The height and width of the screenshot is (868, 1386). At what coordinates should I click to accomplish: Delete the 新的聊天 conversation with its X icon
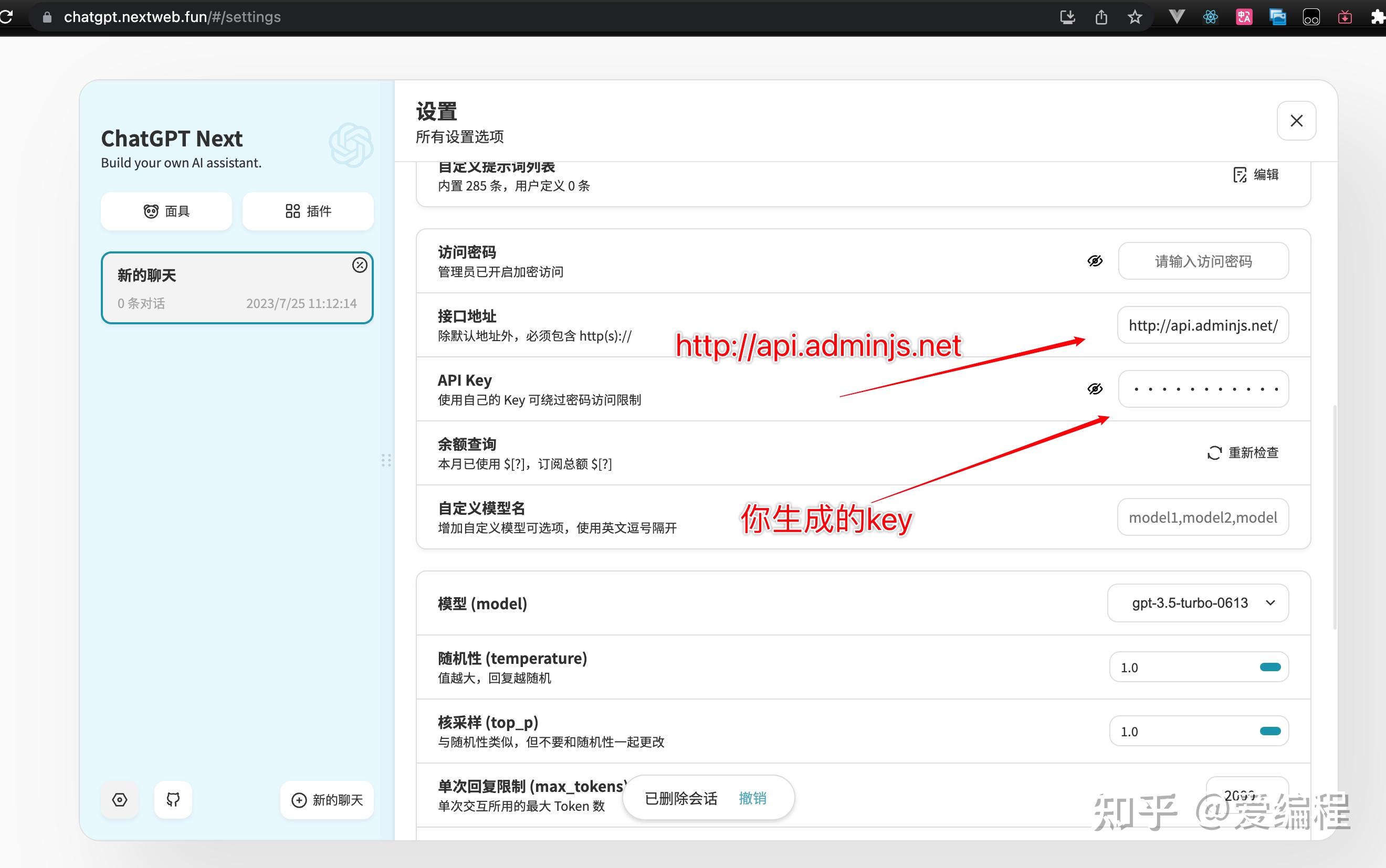[360, 264]
